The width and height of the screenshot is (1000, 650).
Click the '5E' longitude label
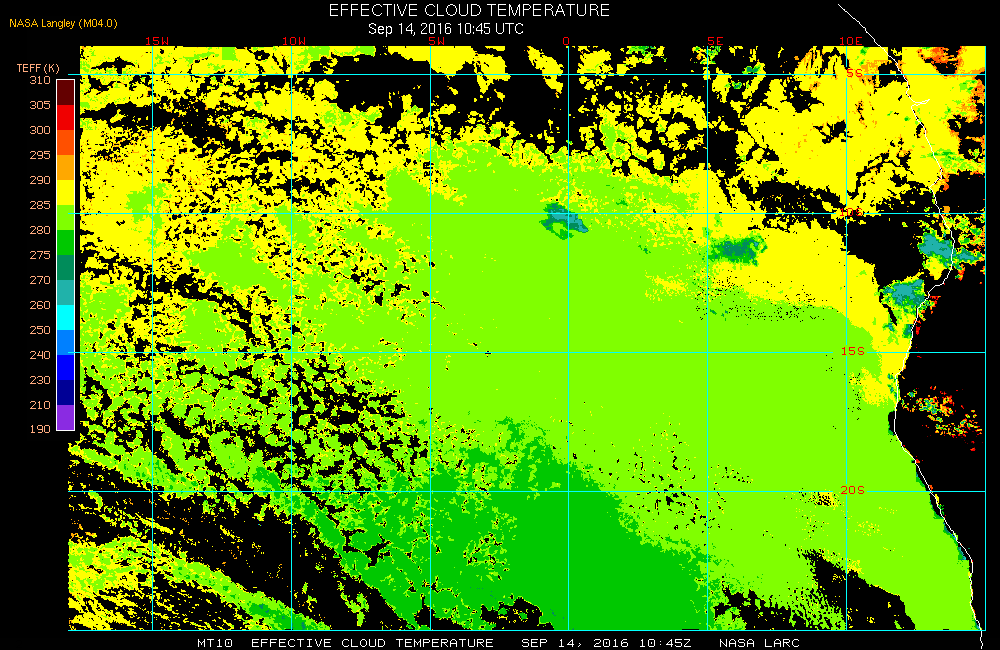(x=715, y=41)
